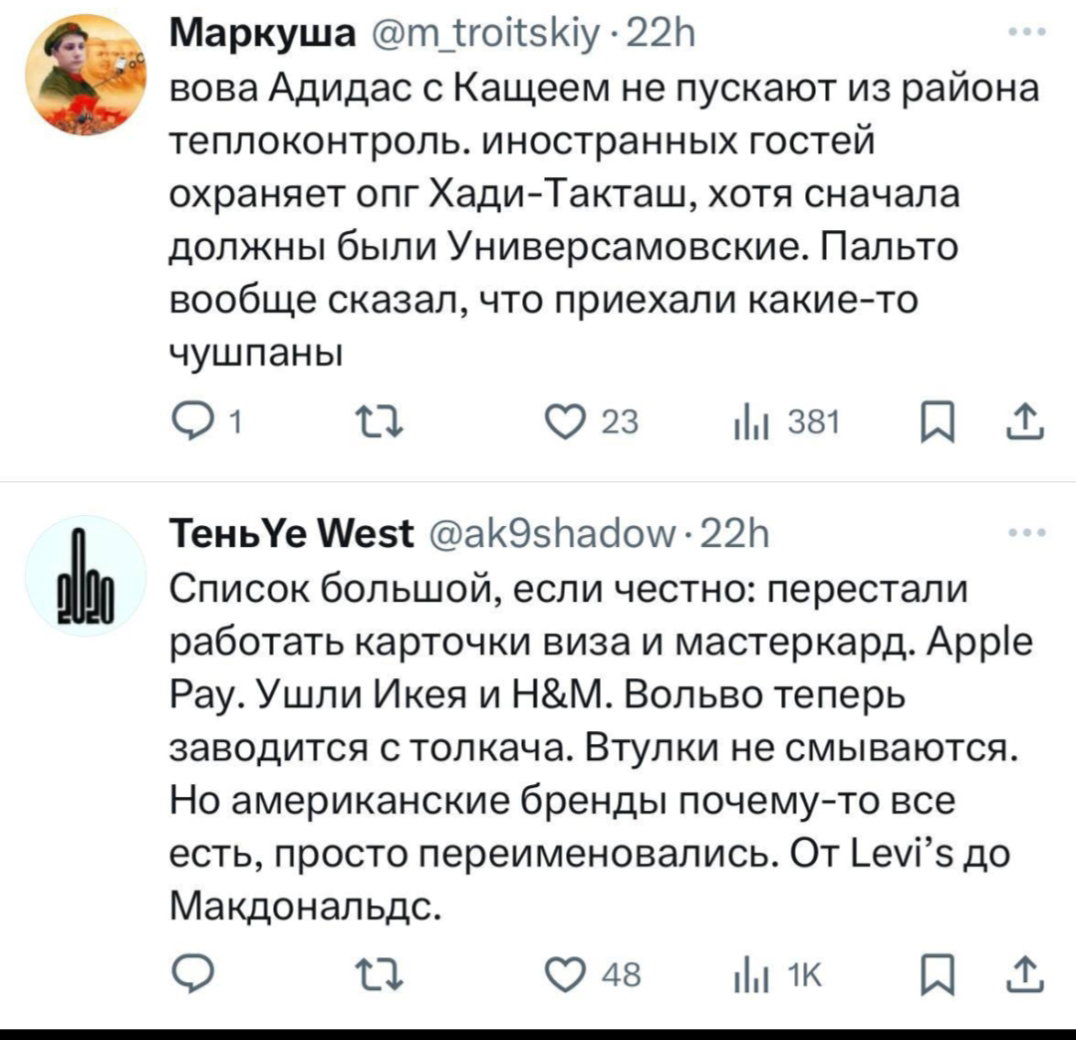
Task: Open the @m_troitskiy handle link
Action: click(x=484, y=33)
